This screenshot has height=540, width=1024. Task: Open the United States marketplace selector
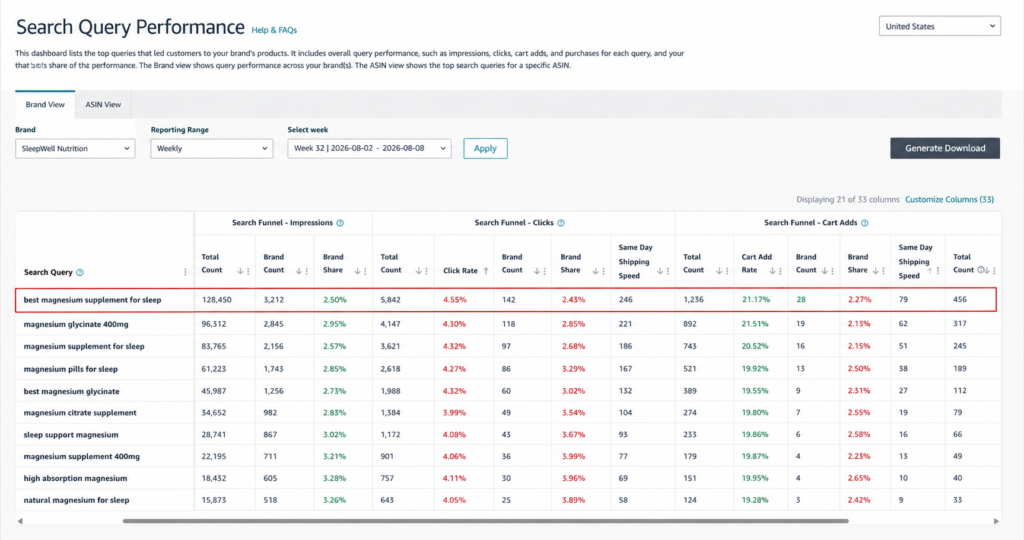pos(940,26)
